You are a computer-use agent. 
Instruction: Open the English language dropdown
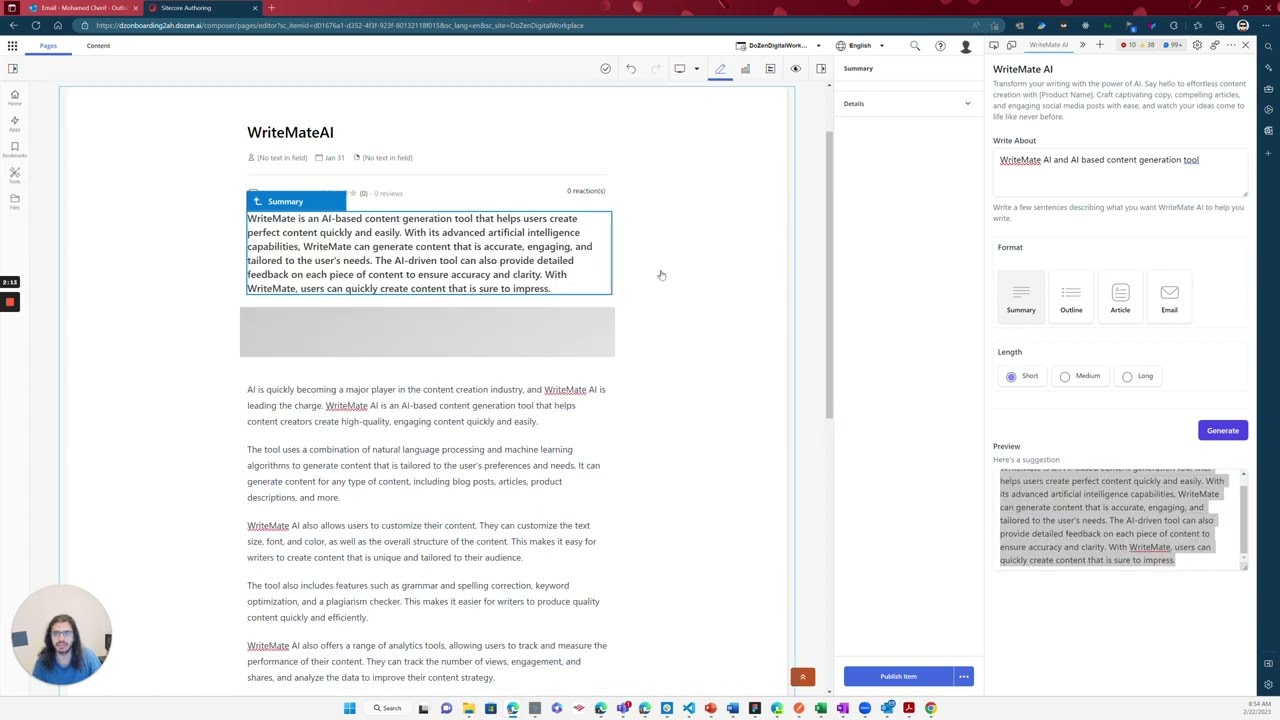click(x=860, y=46)
